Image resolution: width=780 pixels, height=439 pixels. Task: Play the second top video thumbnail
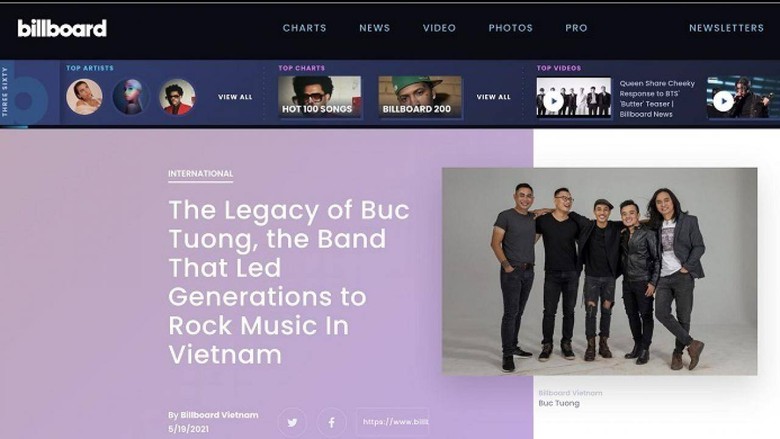pyautogui.click(x=723, y=101)
